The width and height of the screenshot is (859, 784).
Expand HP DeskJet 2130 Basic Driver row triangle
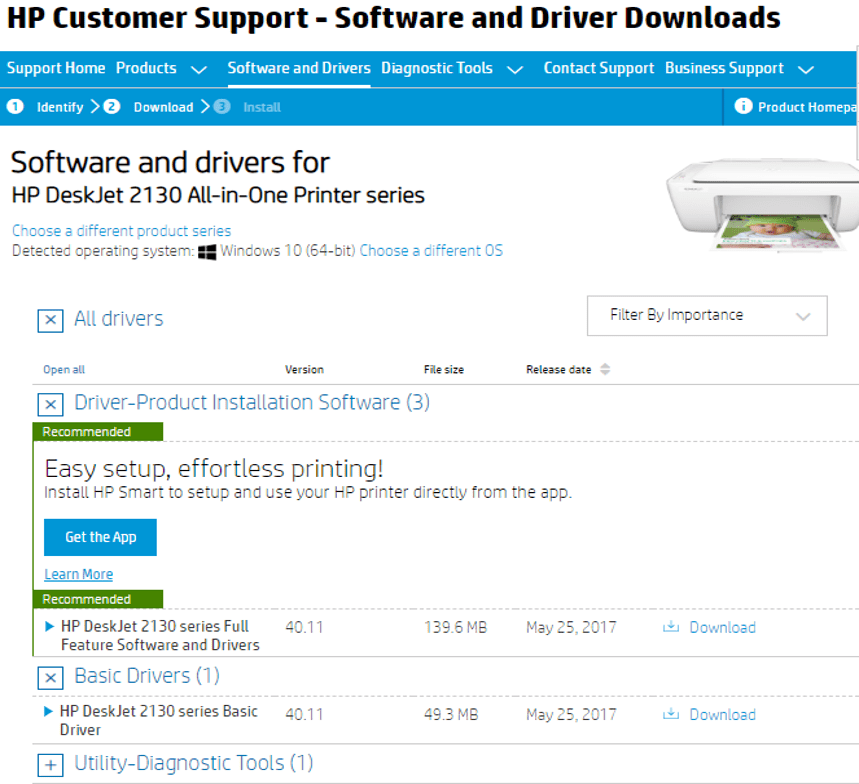48,711
